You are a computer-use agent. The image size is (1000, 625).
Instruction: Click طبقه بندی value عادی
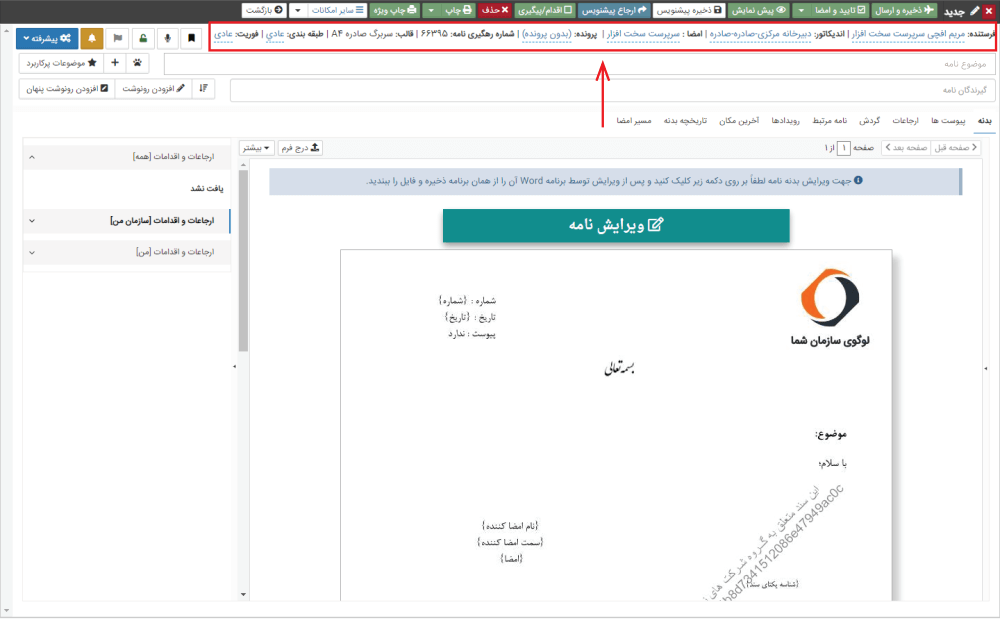(x=275, y=34)
